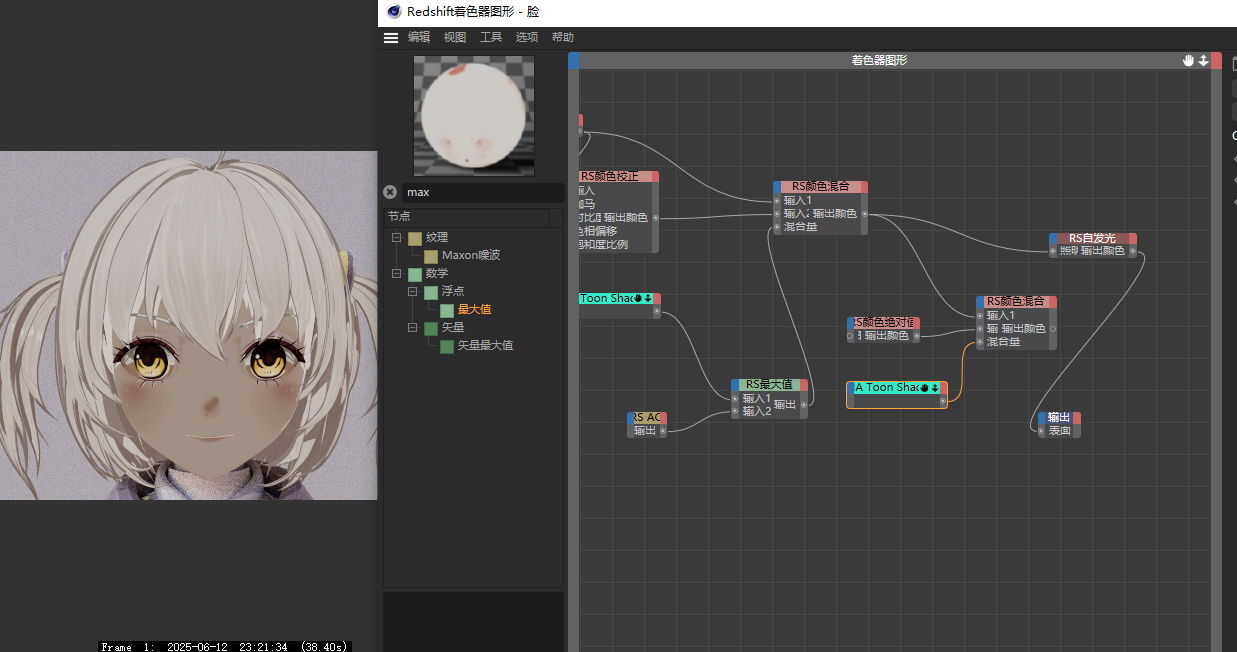
Task: Click the Frame 1 render status text
Action: click(225, 647)
